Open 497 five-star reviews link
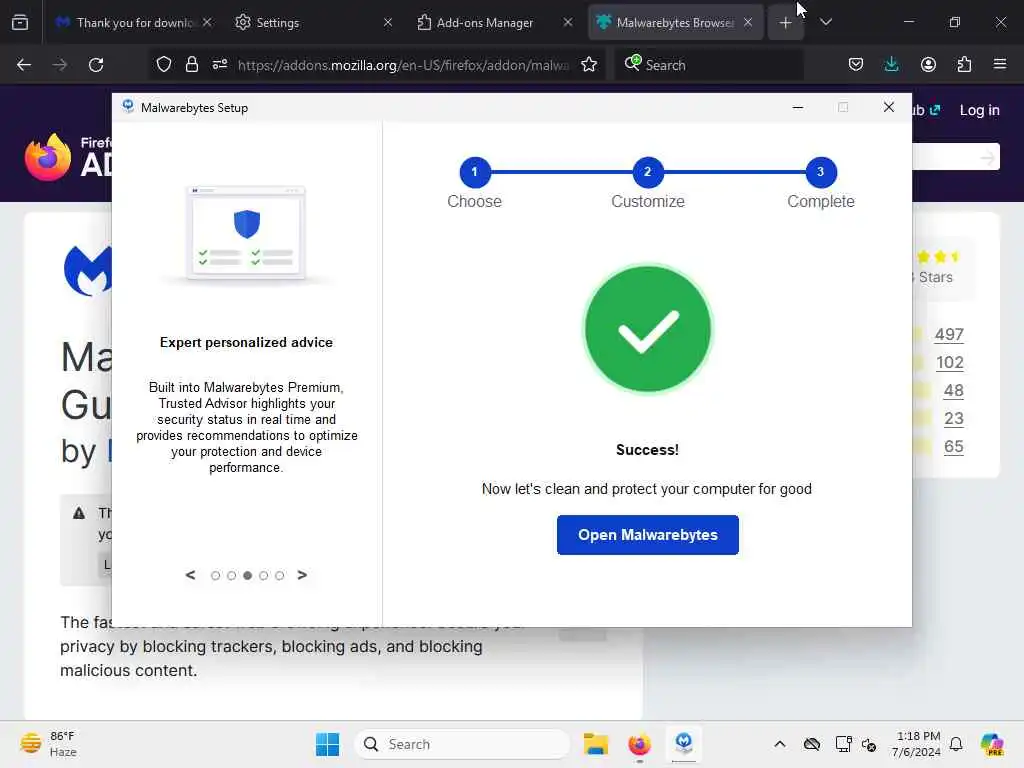The image size is (1024, 768). (949, 334)
